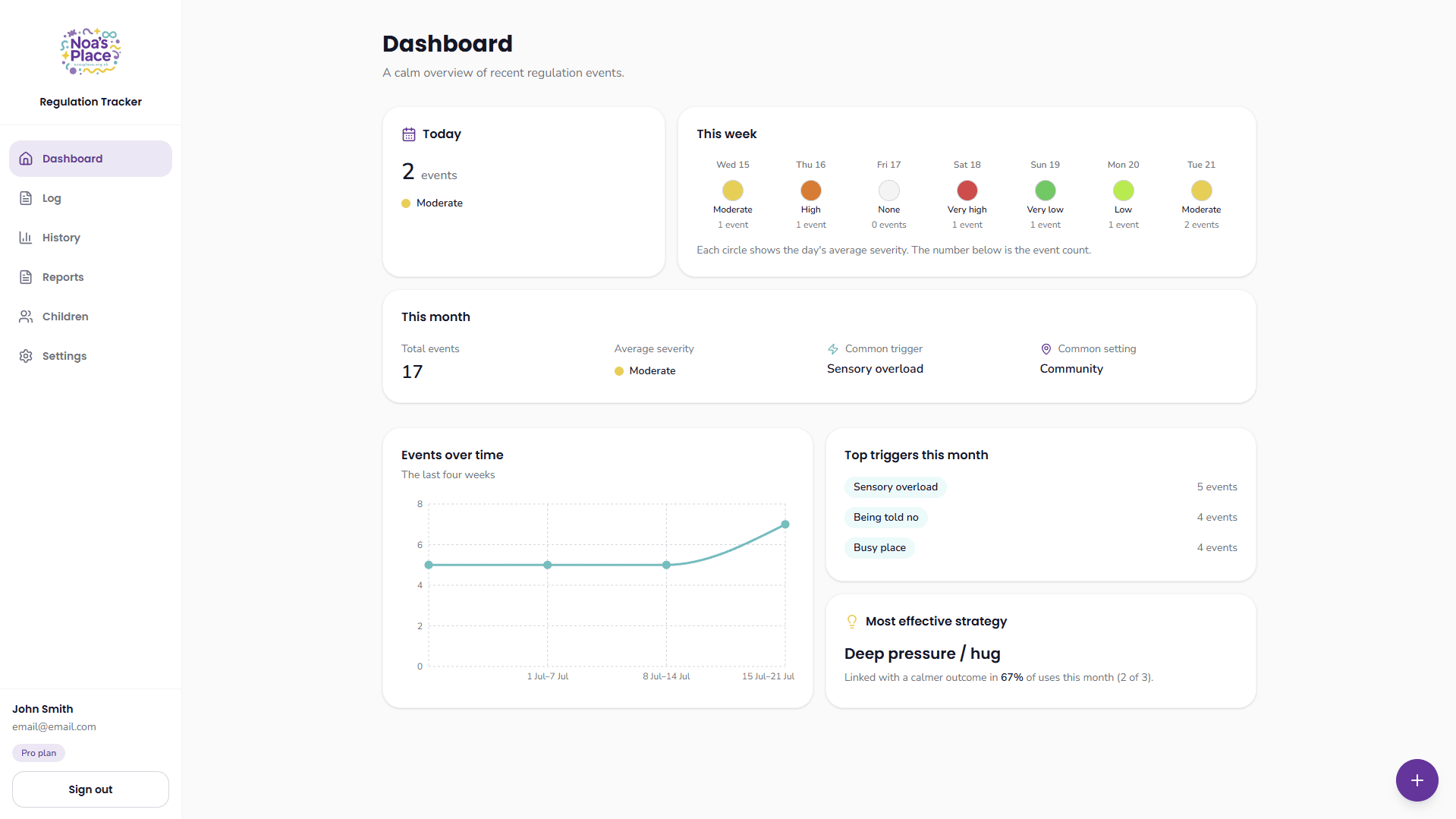The width and height of the screenshot is (1456, 819).
Task: Click Thu 16 High severity circle
Action: 810,191
